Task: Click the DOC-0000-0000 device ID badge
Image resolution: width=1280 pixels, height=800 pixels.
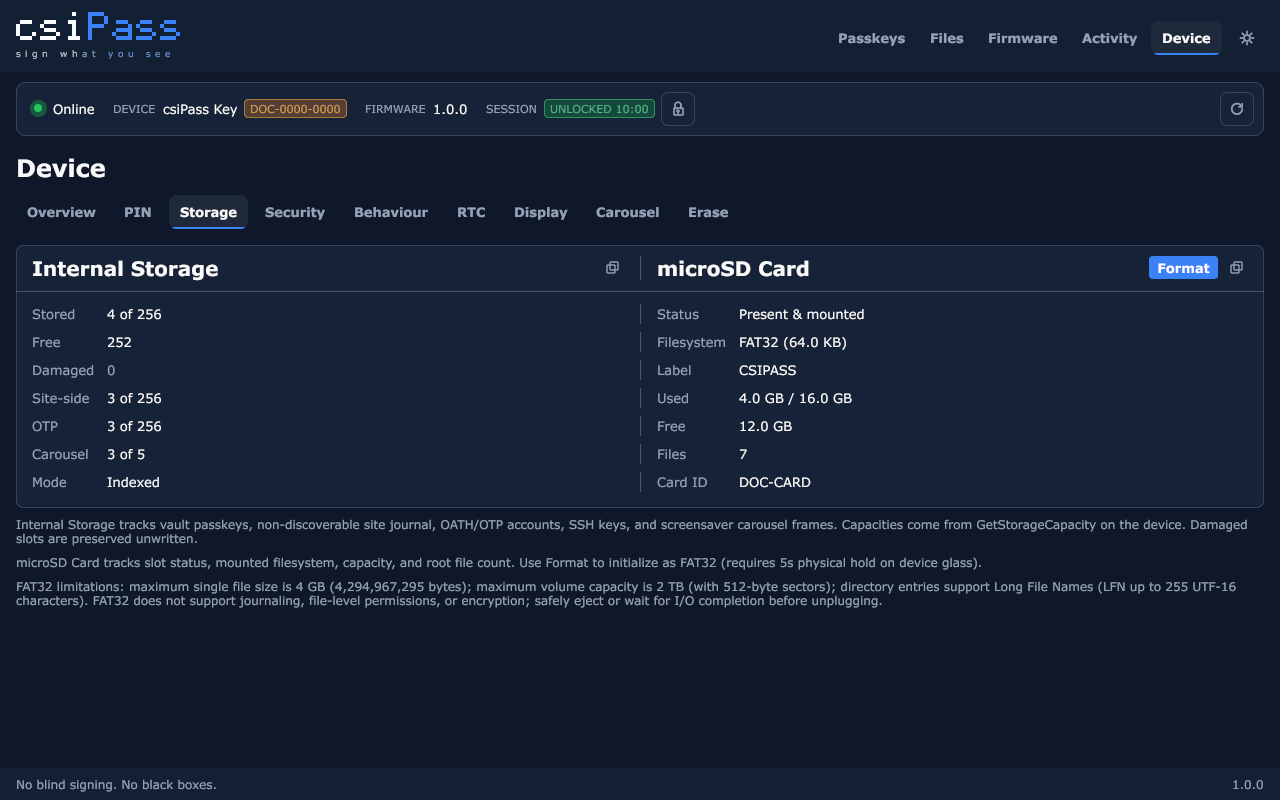Action: (x=295, y=109)
